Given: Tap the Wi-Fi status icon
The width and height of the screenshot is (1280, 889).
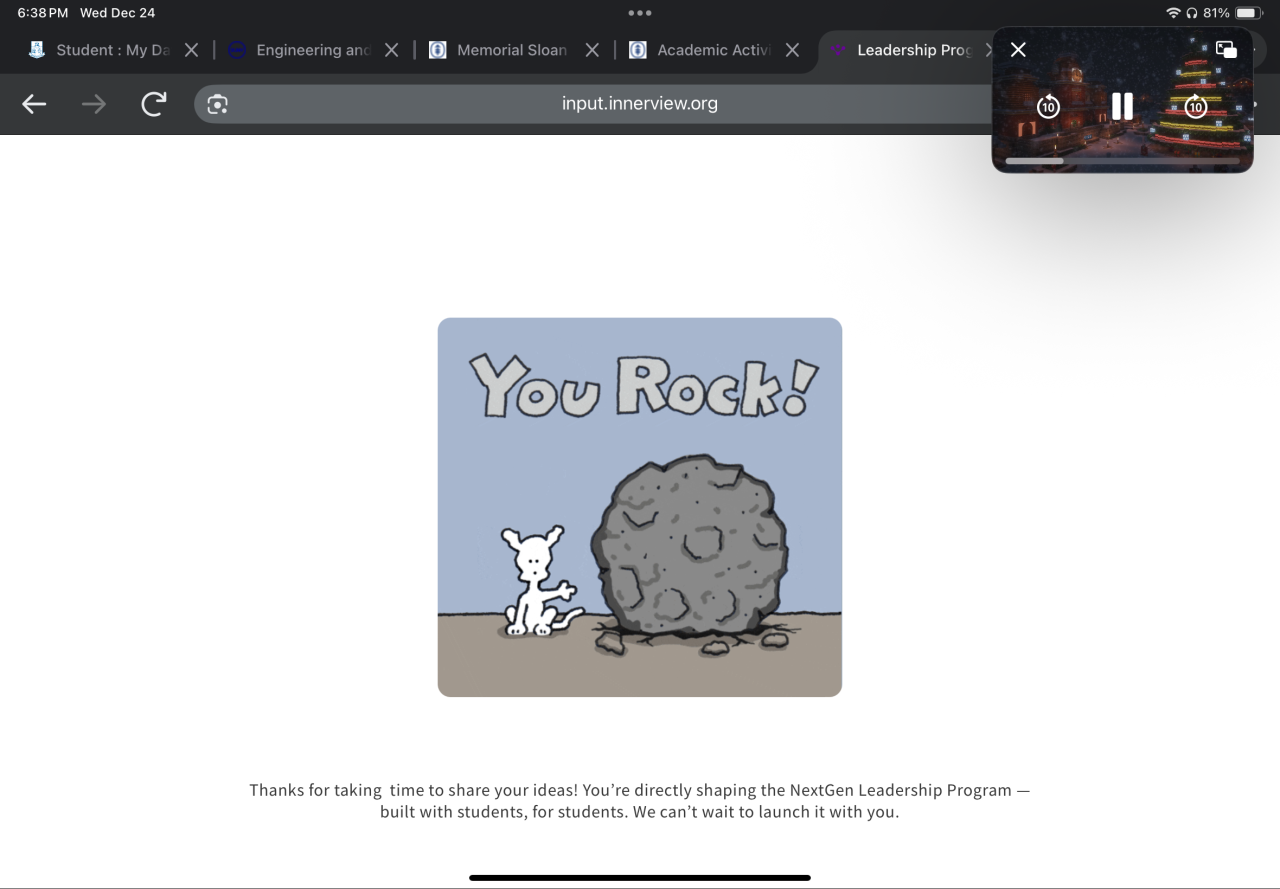Looking at the screenshot, I should (1173, 13).
